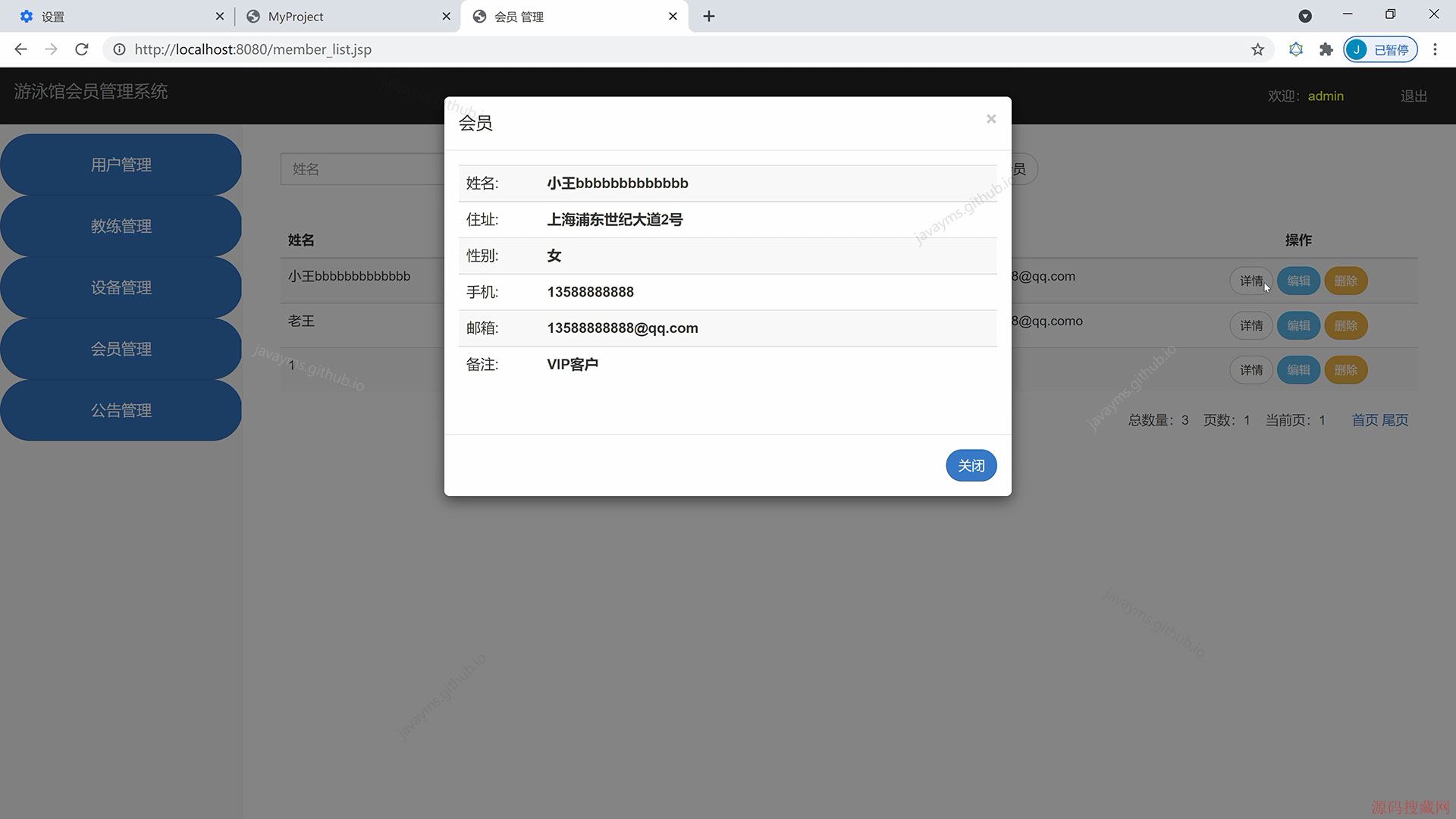Go back with browser back arrow
The width and height of the screenshot is (1456, 819).
[x=20, y=50]
